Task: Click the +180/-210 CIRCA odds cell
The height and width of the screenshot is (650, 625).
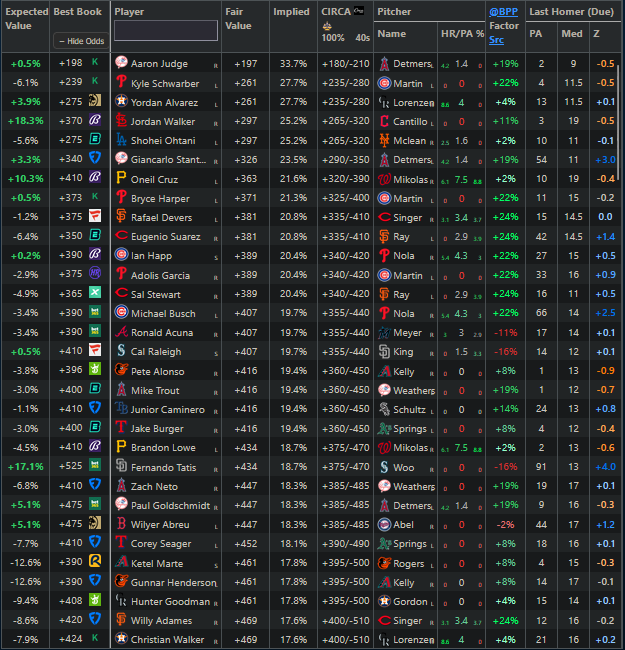Action: pyautogui.click(x=346, y=64)
